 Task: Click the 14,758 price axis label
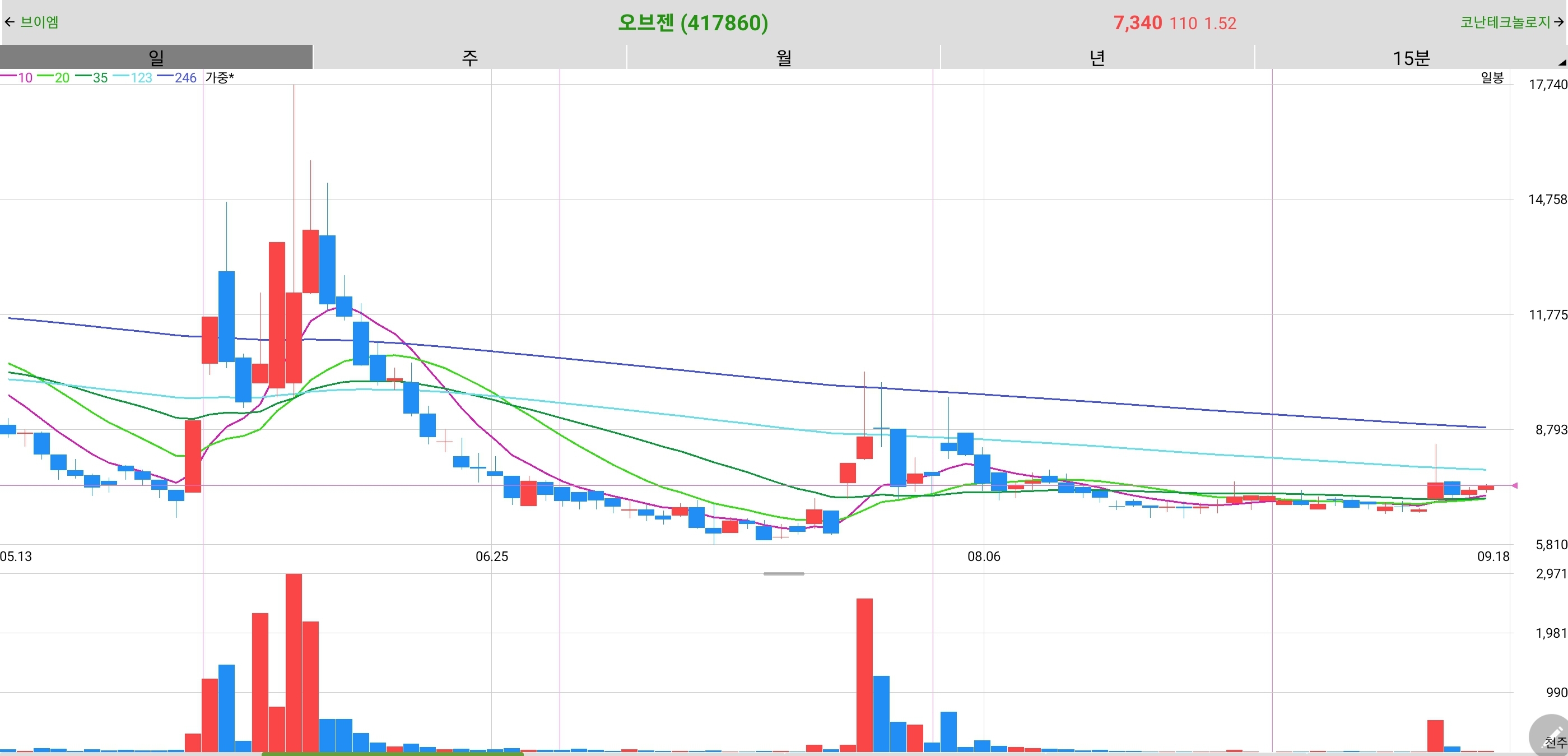[1548, 199]
